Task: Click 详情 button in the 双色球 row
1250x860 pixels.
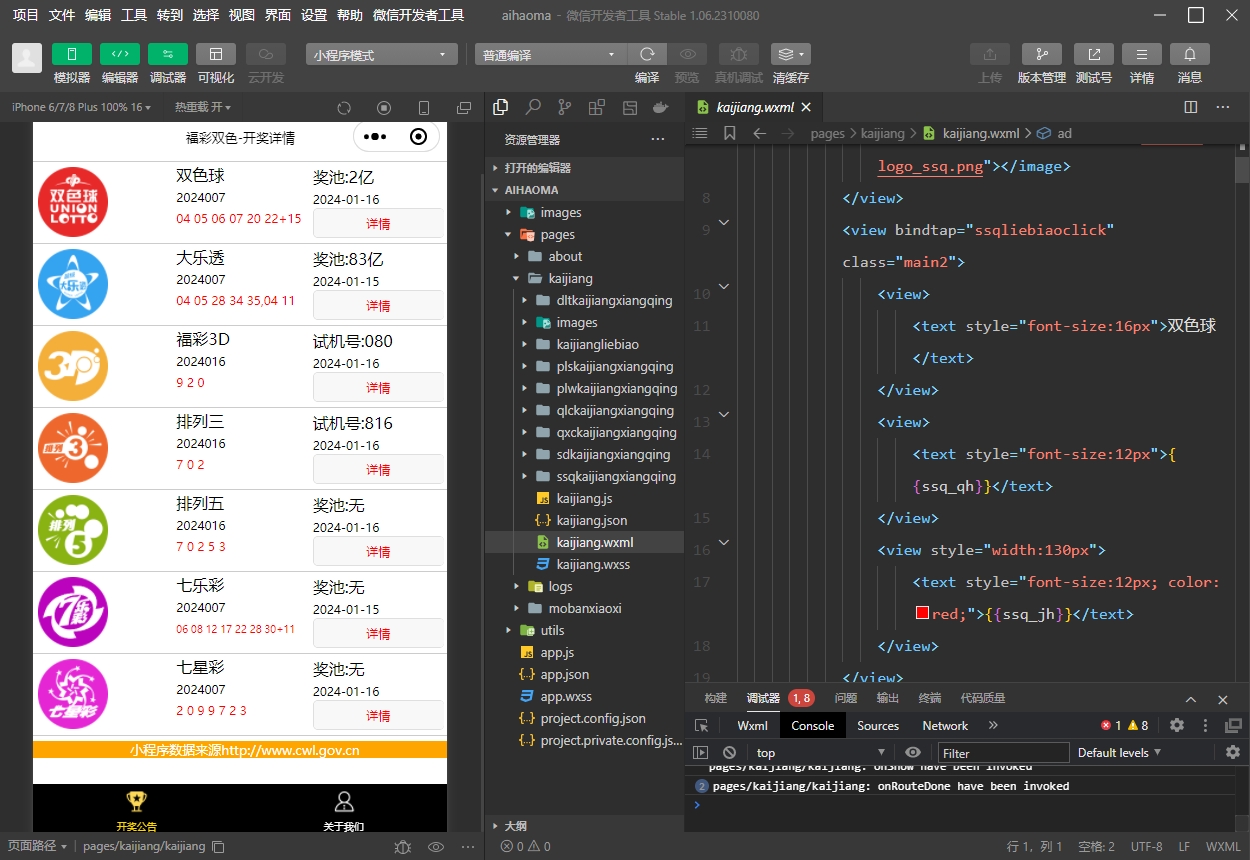Action: coord(378,223)
